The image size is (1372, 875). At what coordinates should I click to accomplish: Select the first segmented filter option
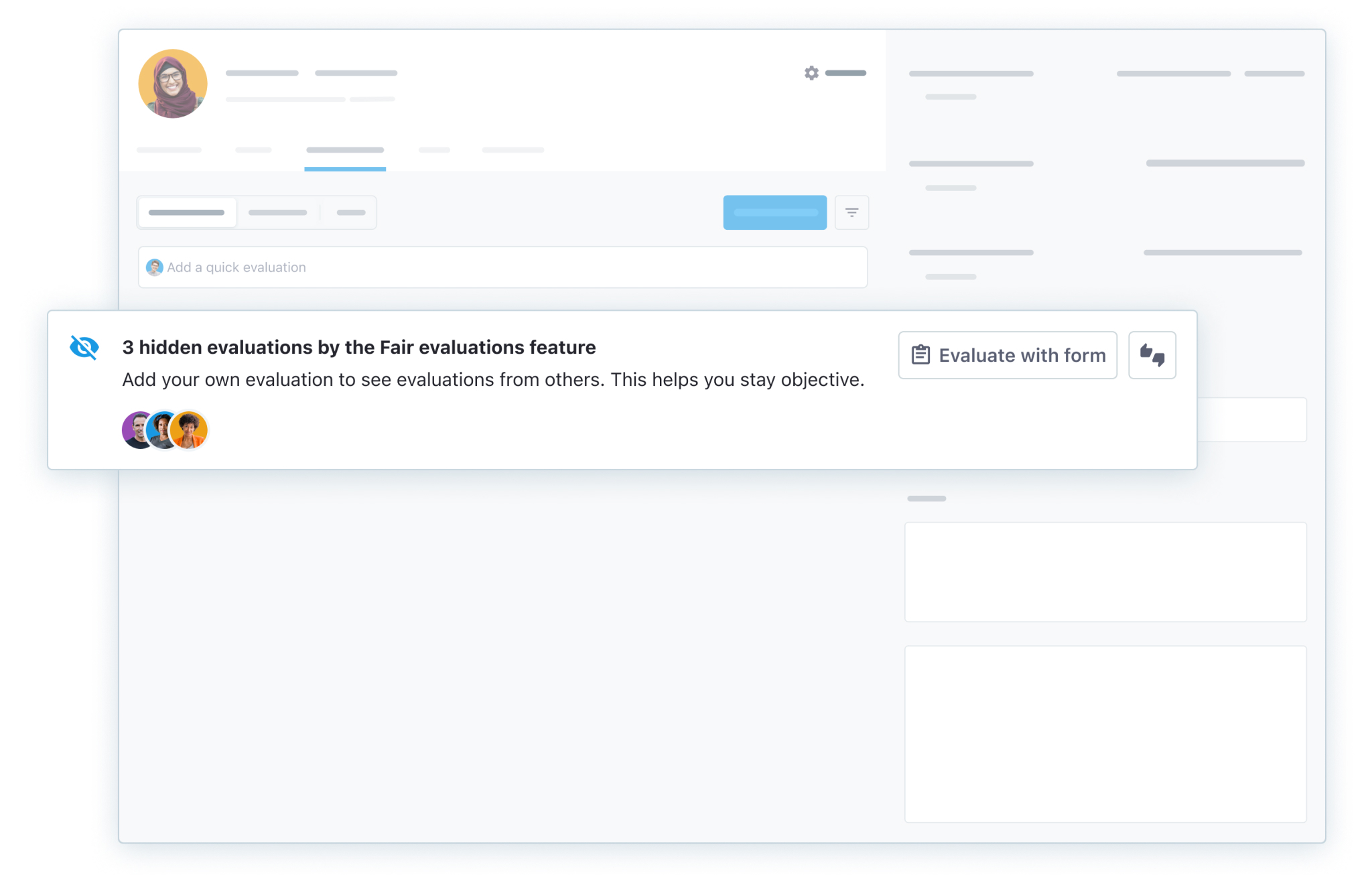[x=187, y=212]
